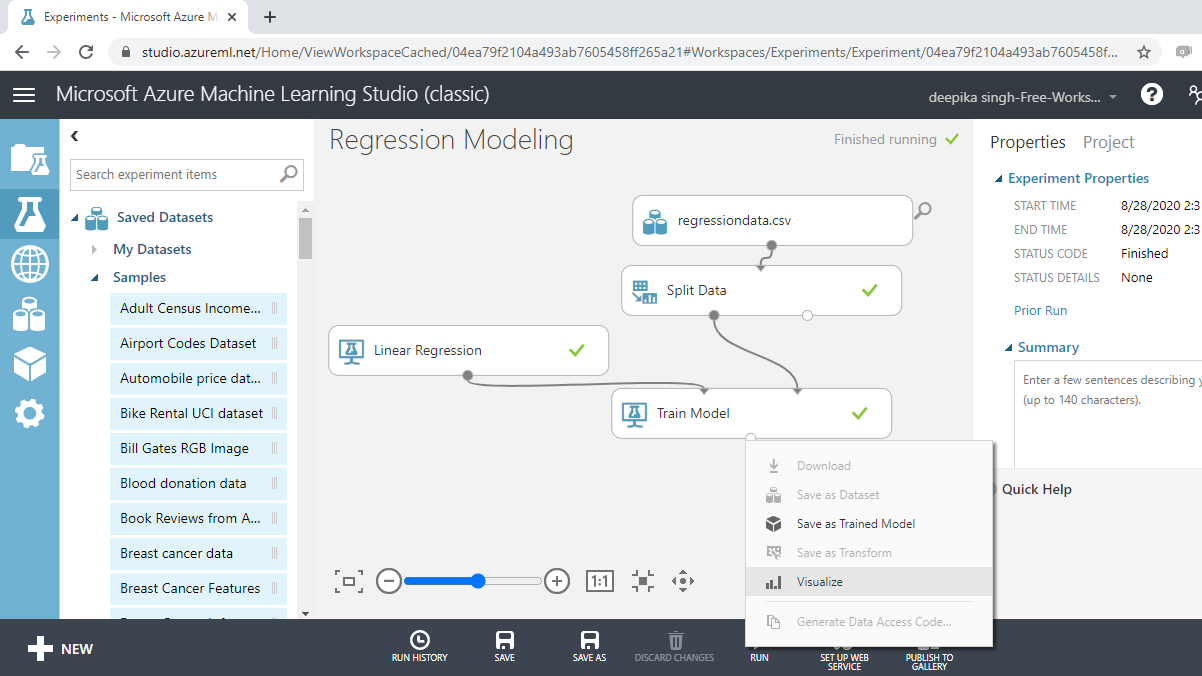
Task: Expand the My Datasets node
Action: [95, 249]
